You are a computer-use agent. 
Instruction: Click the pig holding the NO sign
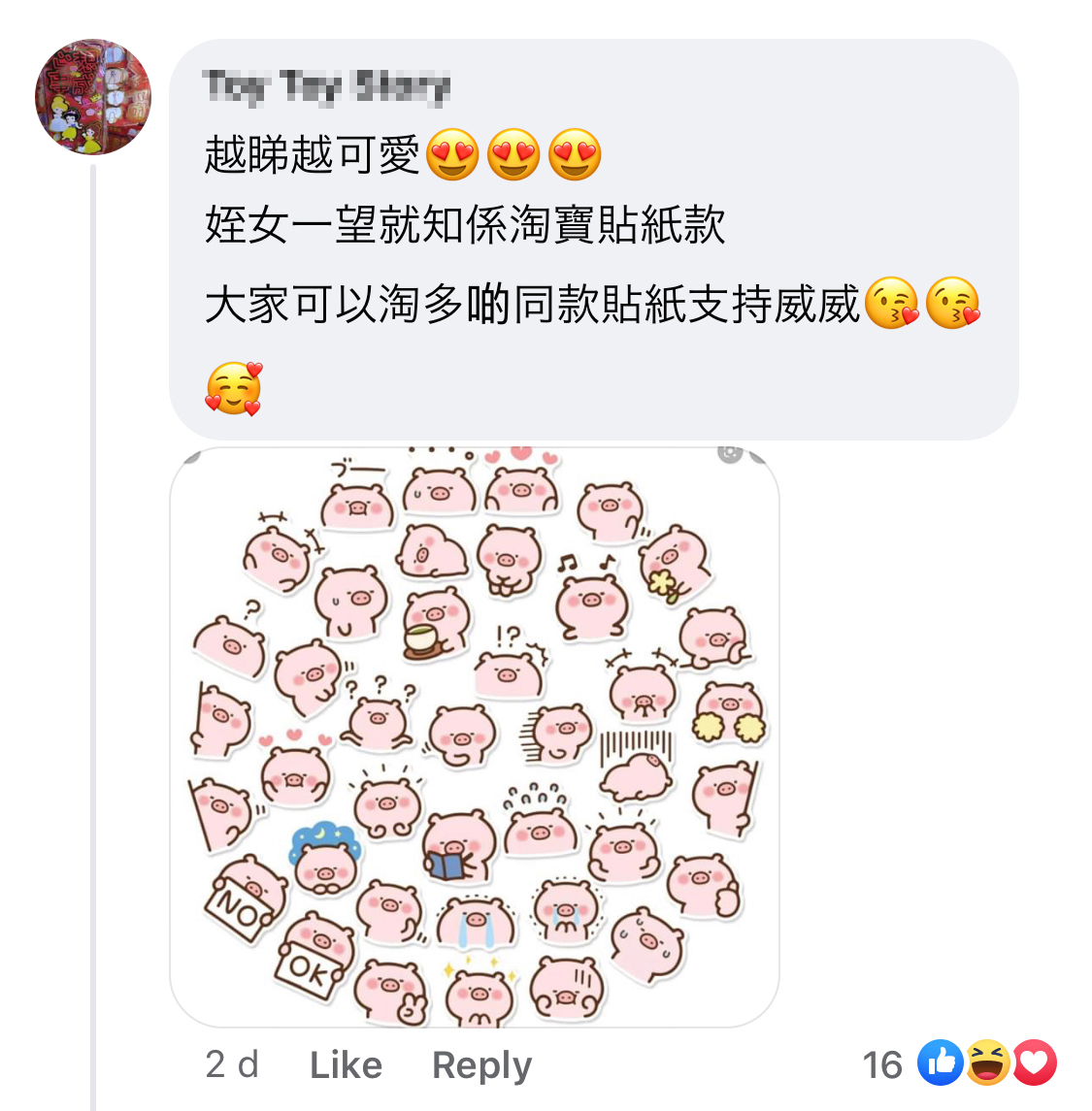click(x=246, y=899)
